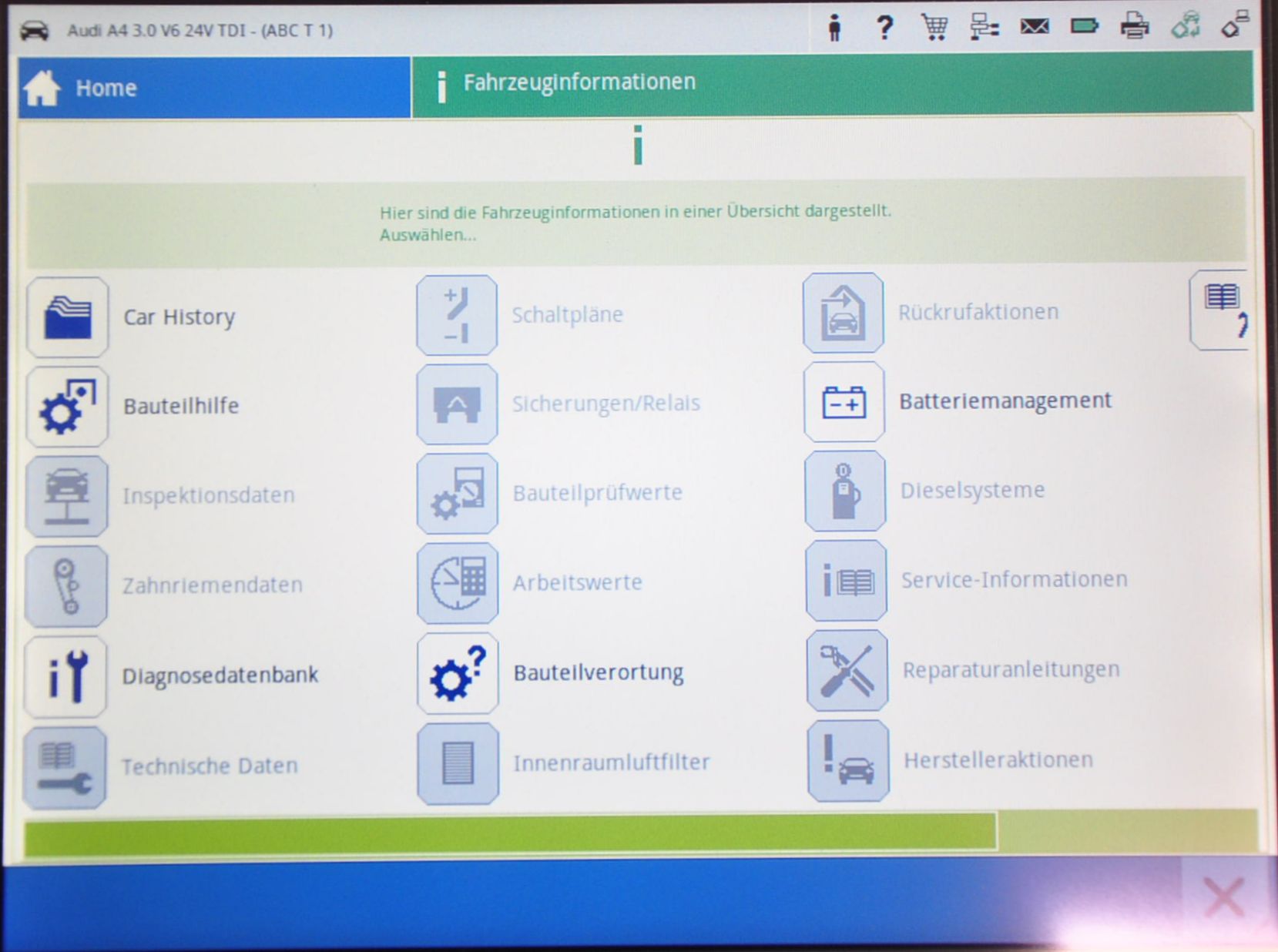Image resolution: width=1278 pixels, height=952 pixels.
Task: Open the help question mark icon
Action: (884, 28)
